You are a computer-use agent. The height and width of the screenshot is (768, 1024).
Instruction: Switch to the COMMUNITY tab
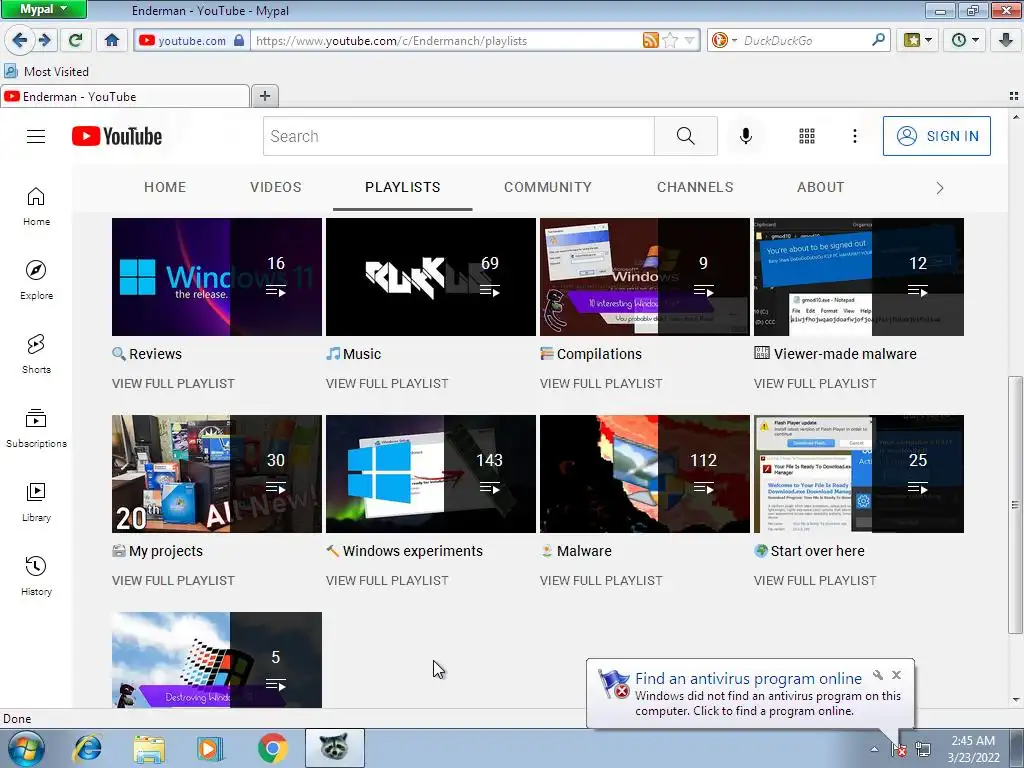[548, 187]
